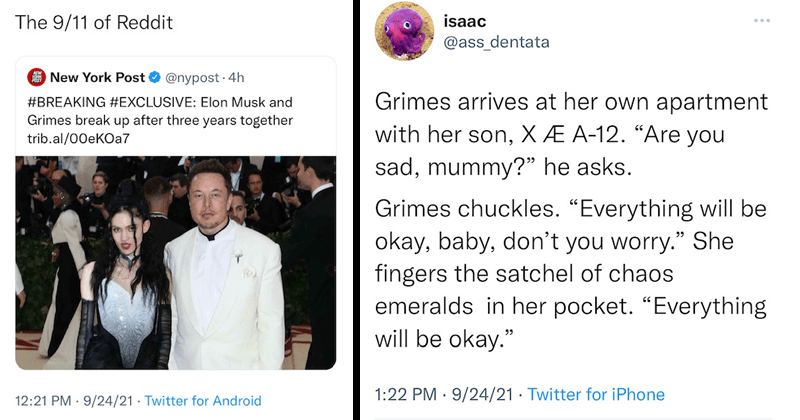Open the Met Gala couple photo
800x420 pixels.
(x=175, y=261)
